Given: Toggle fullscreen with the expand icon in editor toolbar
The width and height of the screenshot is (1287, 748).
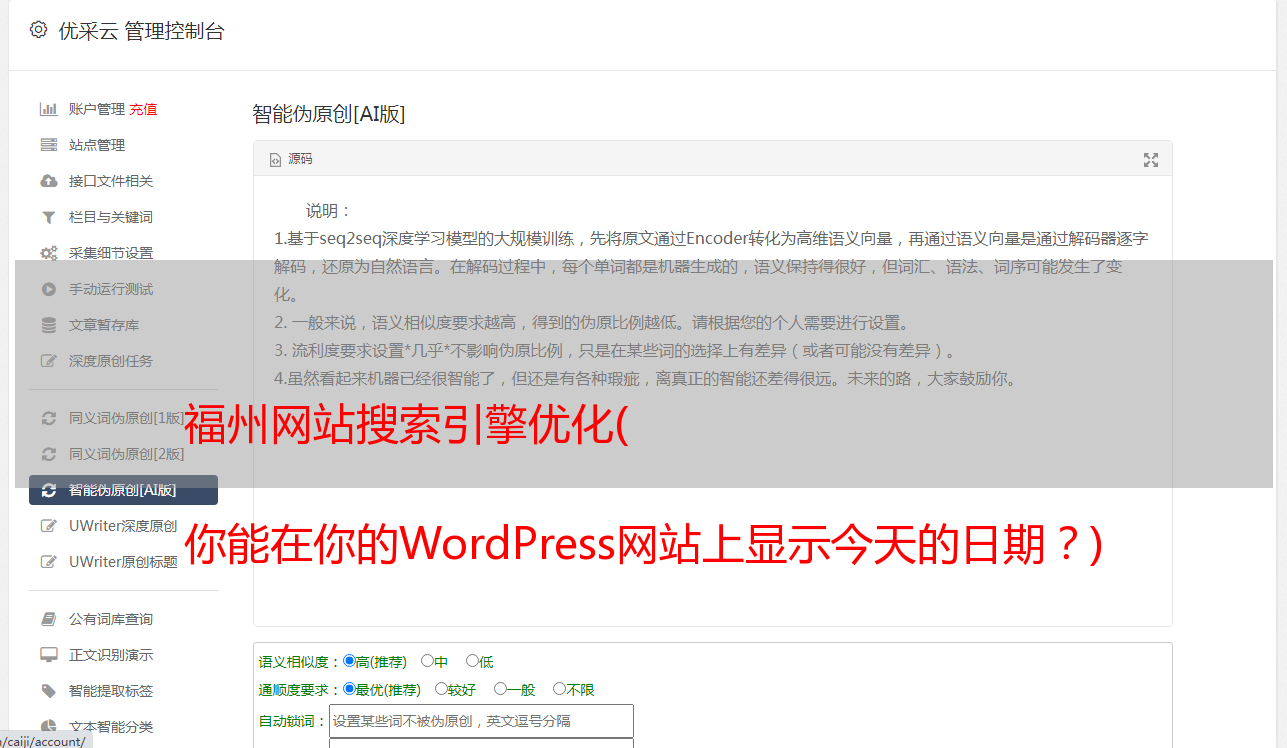Looking at the screenshot, I should pyautogui.click(x=1151, y=160).
